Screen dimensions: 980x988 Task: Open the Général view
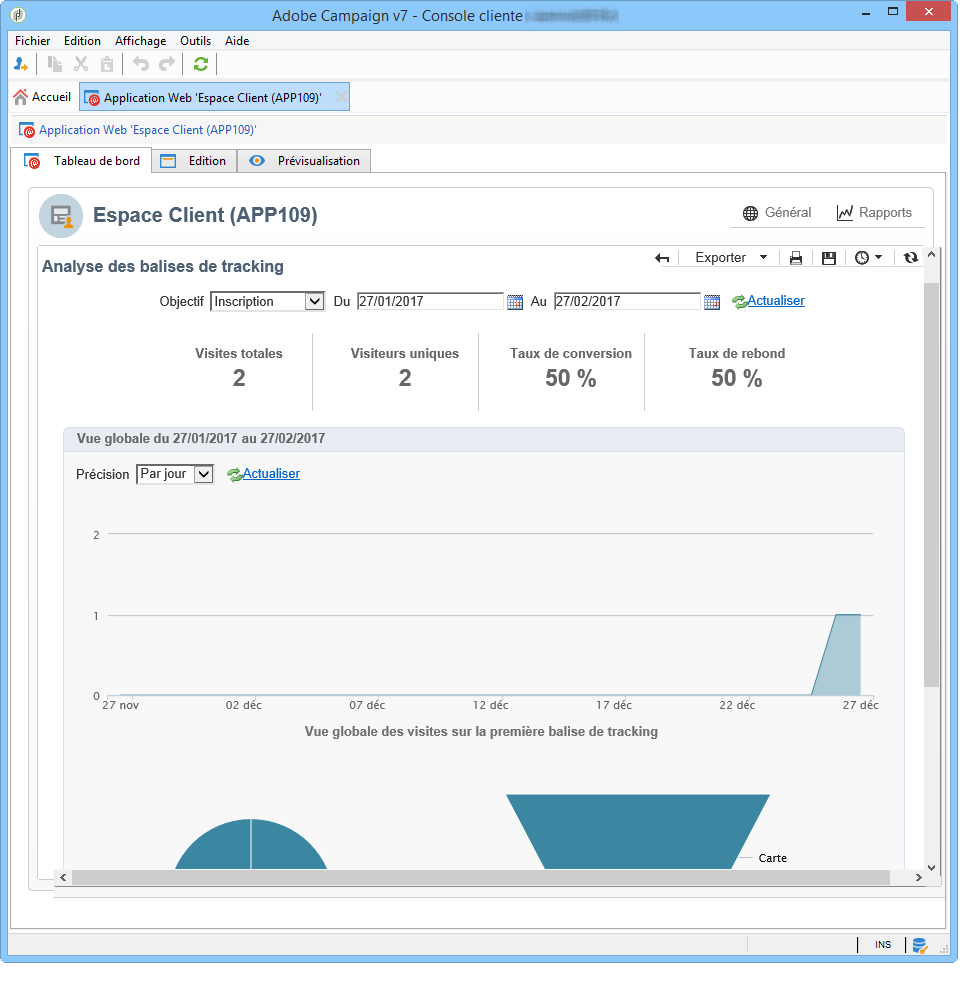pos(777,213)
